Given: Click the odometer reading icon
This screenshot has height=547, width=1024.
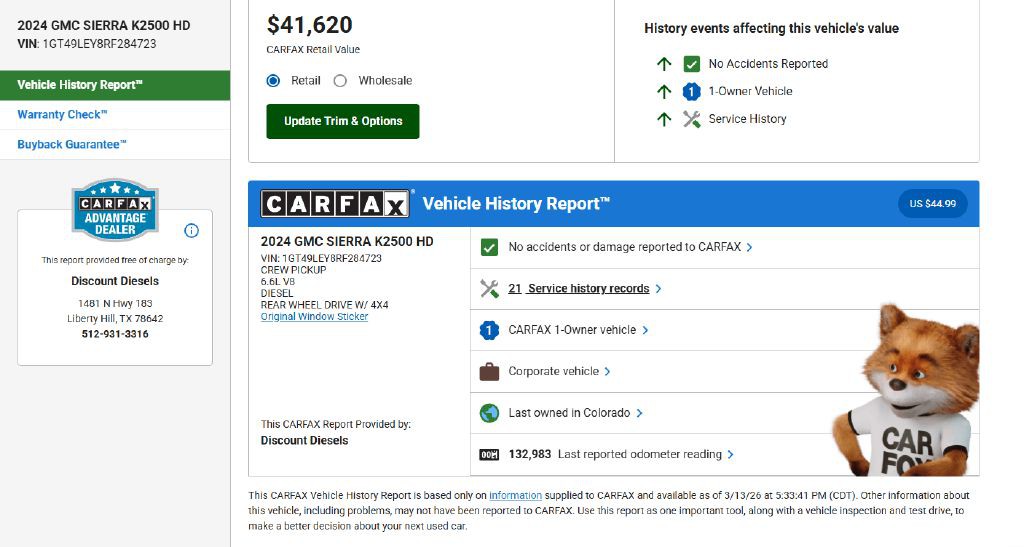Looking at the screenshot, I should (489, 454).
